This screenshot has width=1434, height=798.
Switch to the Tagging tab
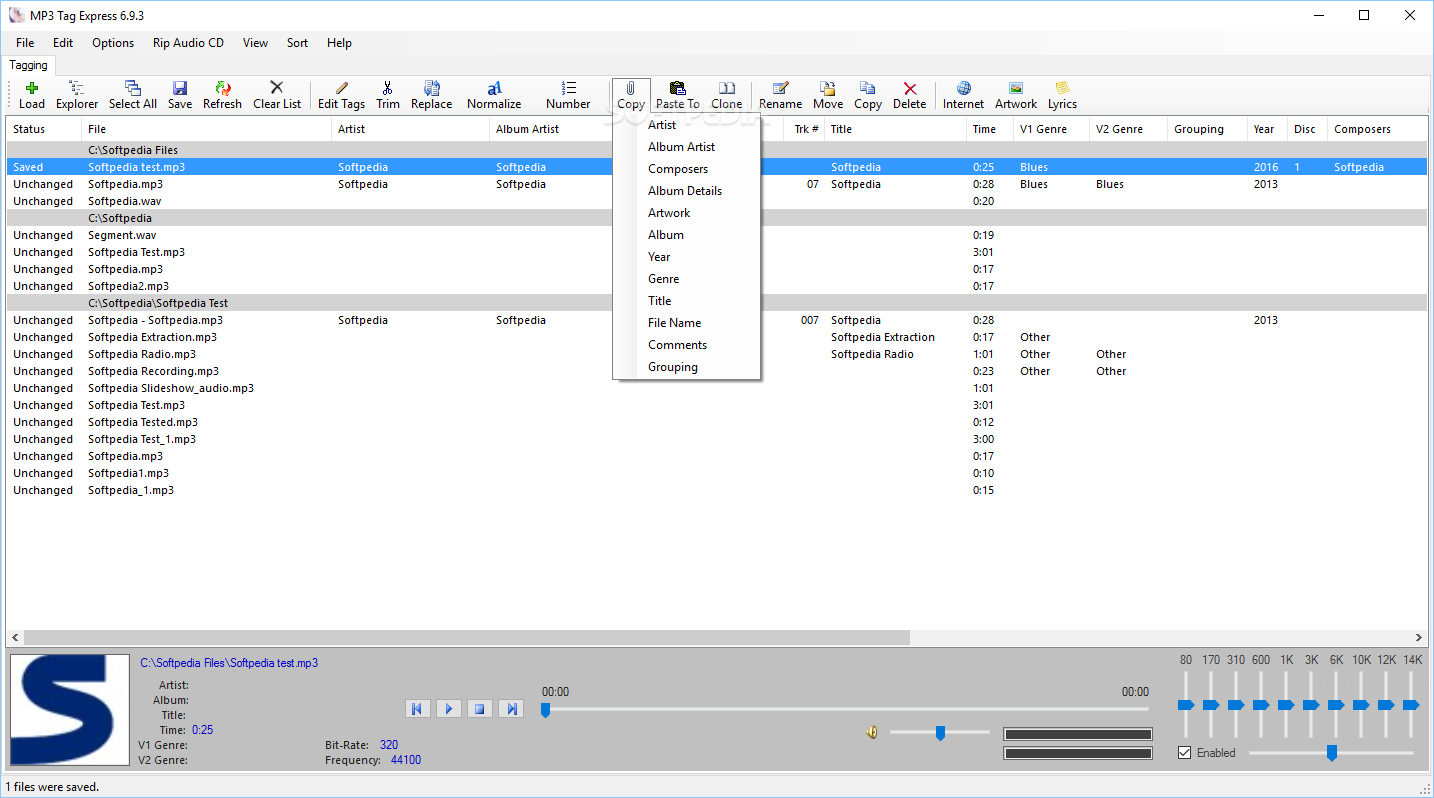pos(28,65)
